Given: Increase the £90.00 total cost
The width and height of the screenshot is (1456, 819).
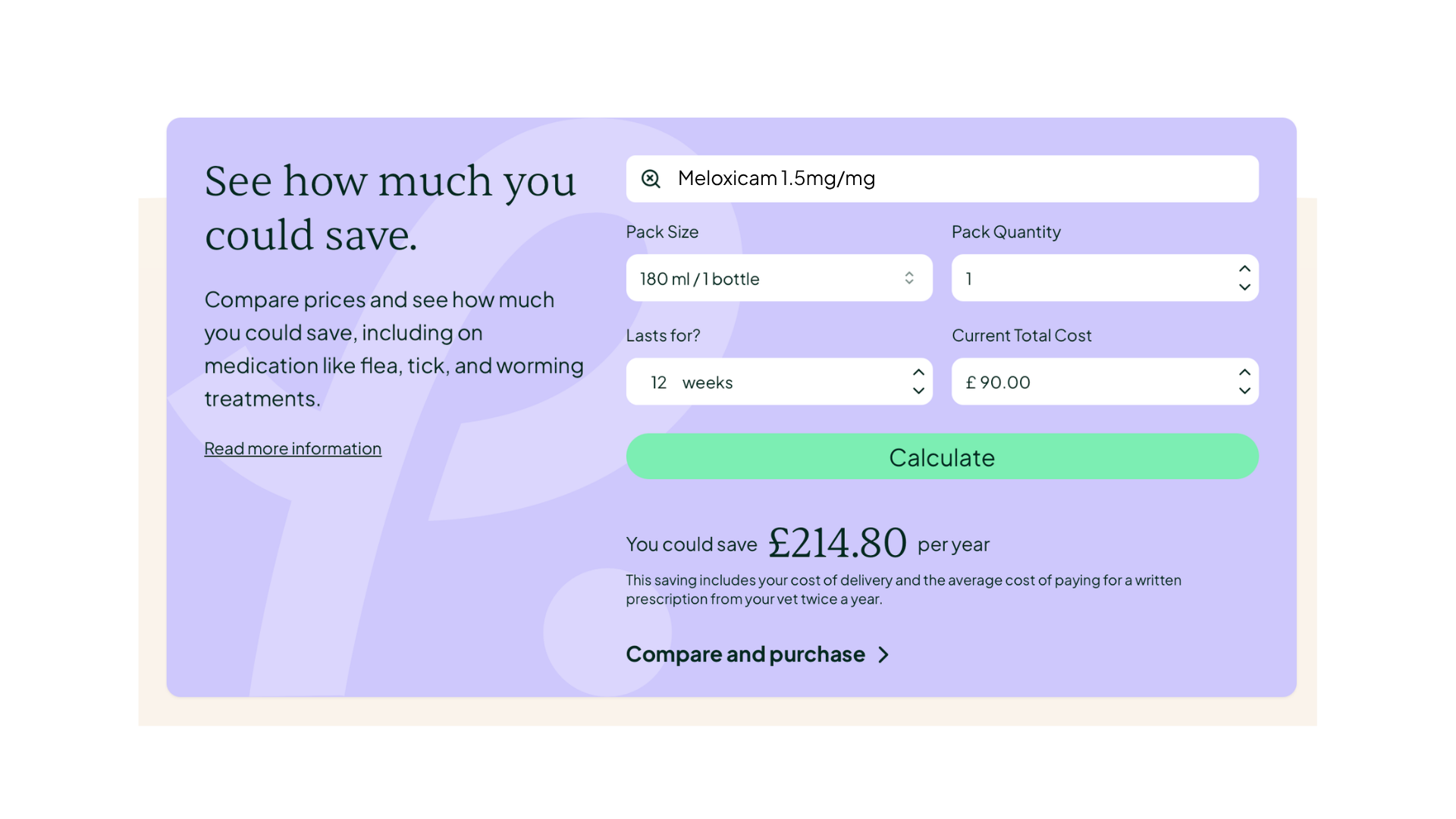Looking at the screenshot, I should click(1244, 372).
